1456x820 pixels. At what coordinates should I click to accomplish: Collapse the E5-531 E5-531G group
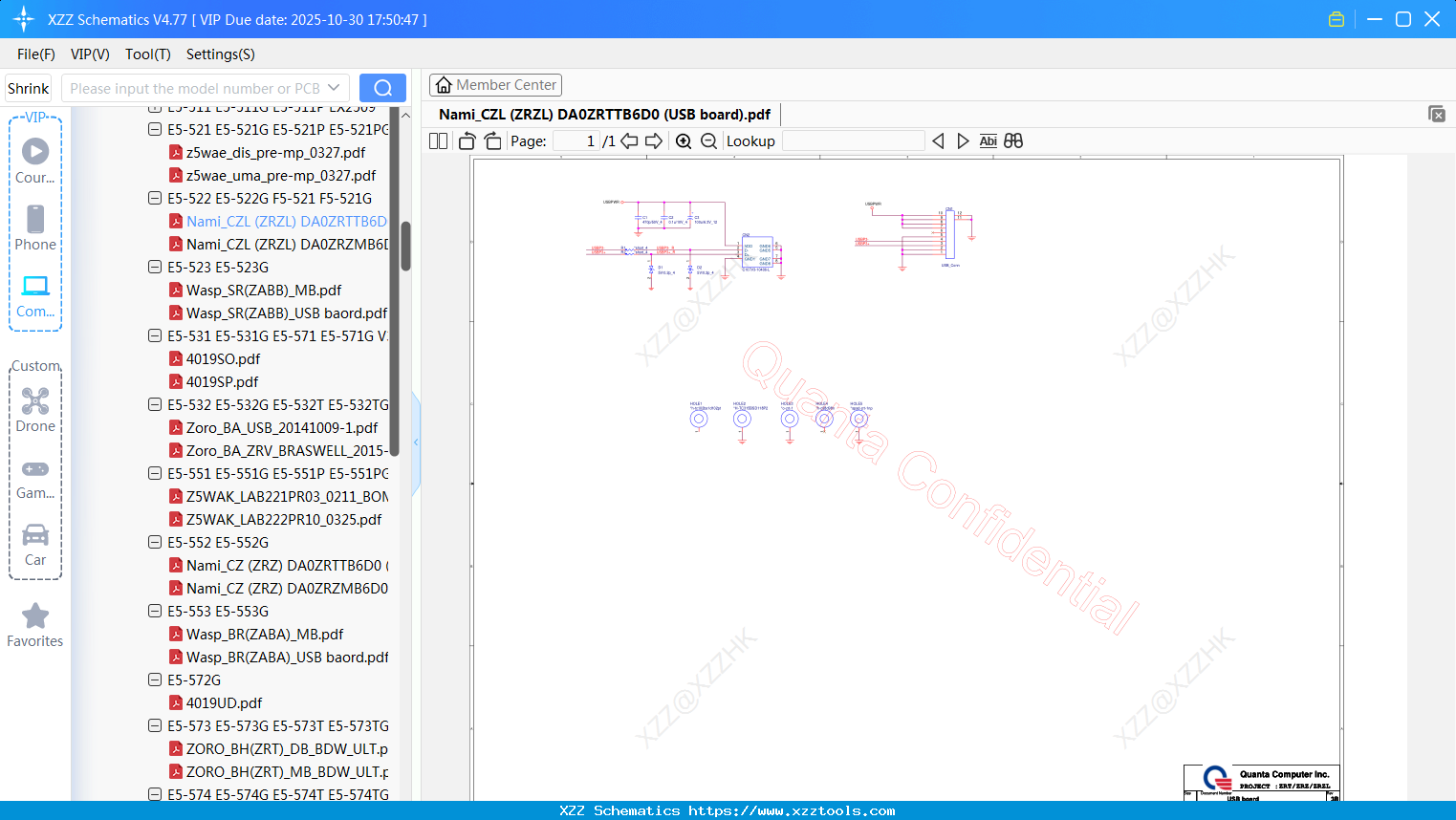155,335
